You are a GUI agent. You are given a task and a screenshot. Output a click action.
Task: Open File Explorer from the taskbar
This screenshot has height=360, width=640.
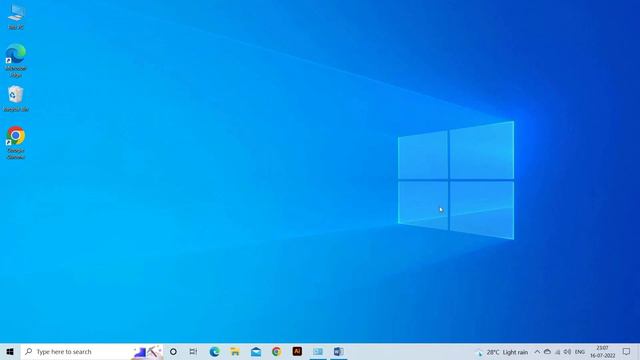(235, 351)
